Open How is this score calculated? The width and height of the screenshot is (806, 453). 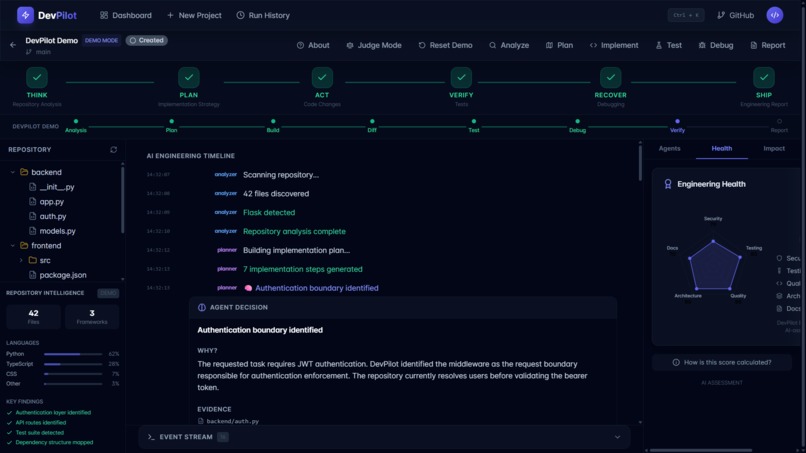(722, 363)
